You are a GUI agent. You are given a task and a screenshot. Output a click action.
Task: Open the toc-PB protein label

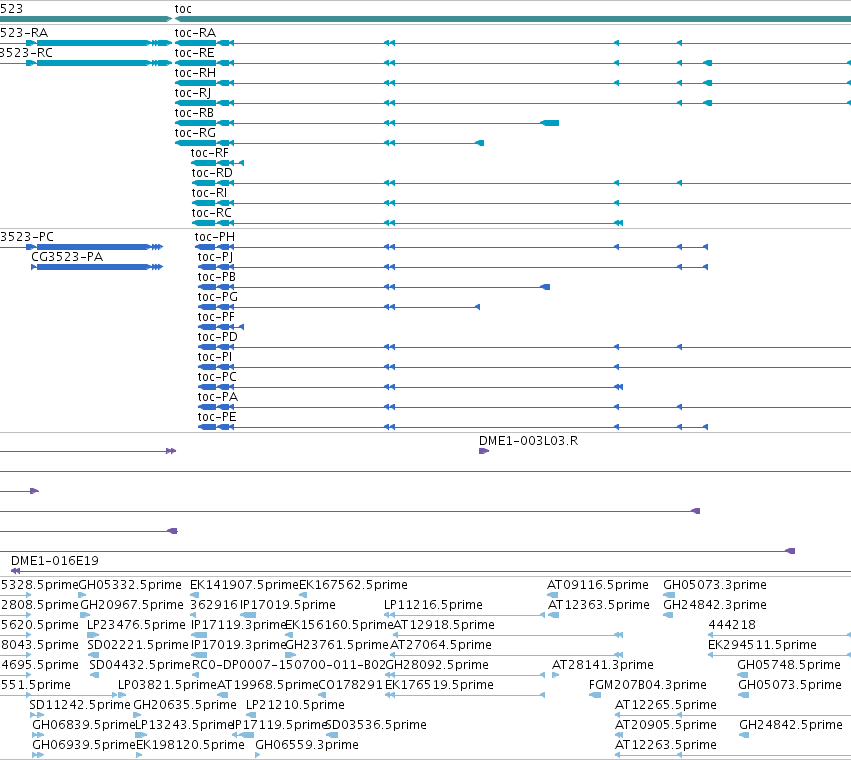[x=217, y=277]
